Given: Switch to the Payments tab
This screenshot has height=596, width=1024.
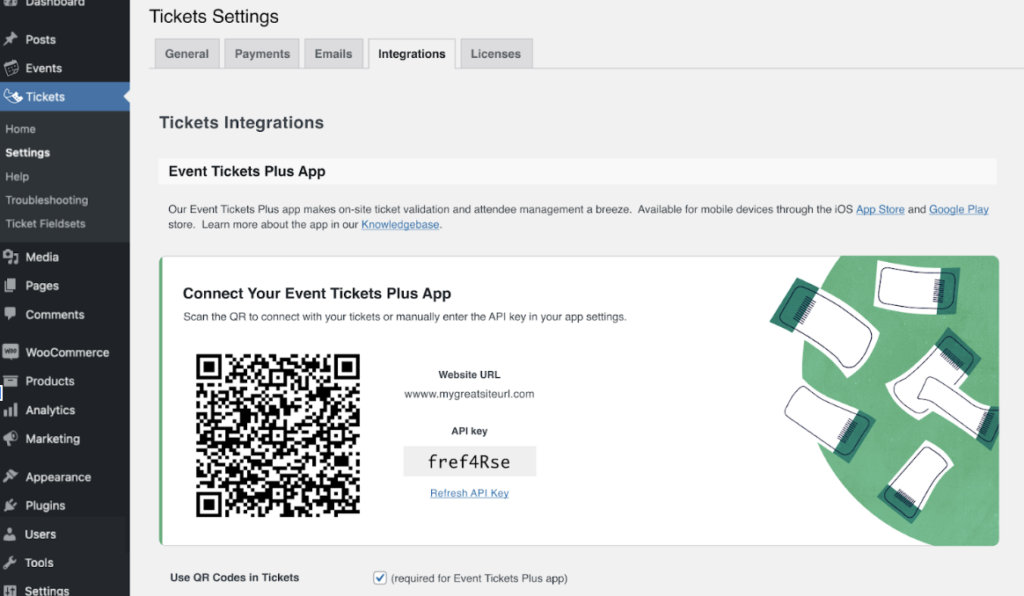Looking at the screenshot, I should point(261,53).
